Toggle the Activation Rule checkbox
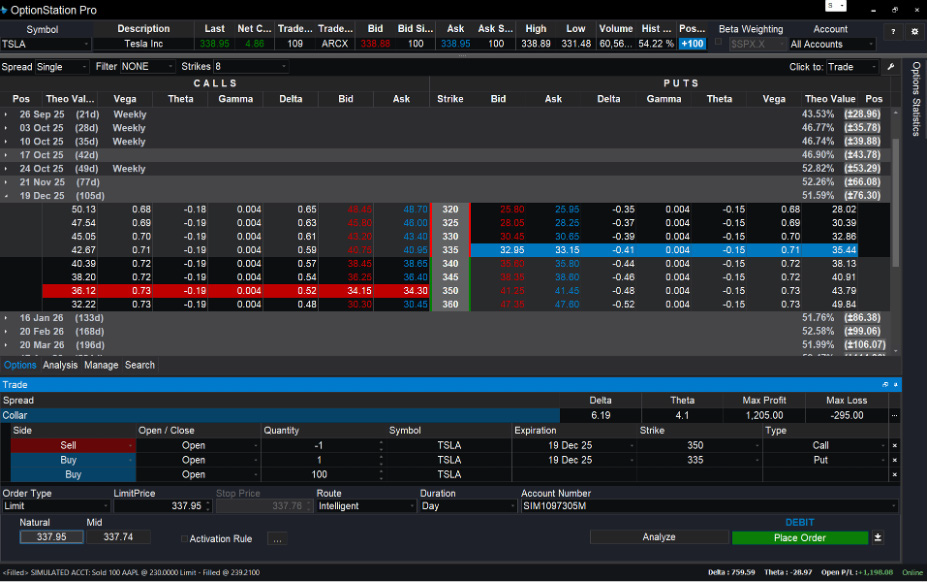The height and width of the screenshot is (582, 928). [x=184, y=539]
